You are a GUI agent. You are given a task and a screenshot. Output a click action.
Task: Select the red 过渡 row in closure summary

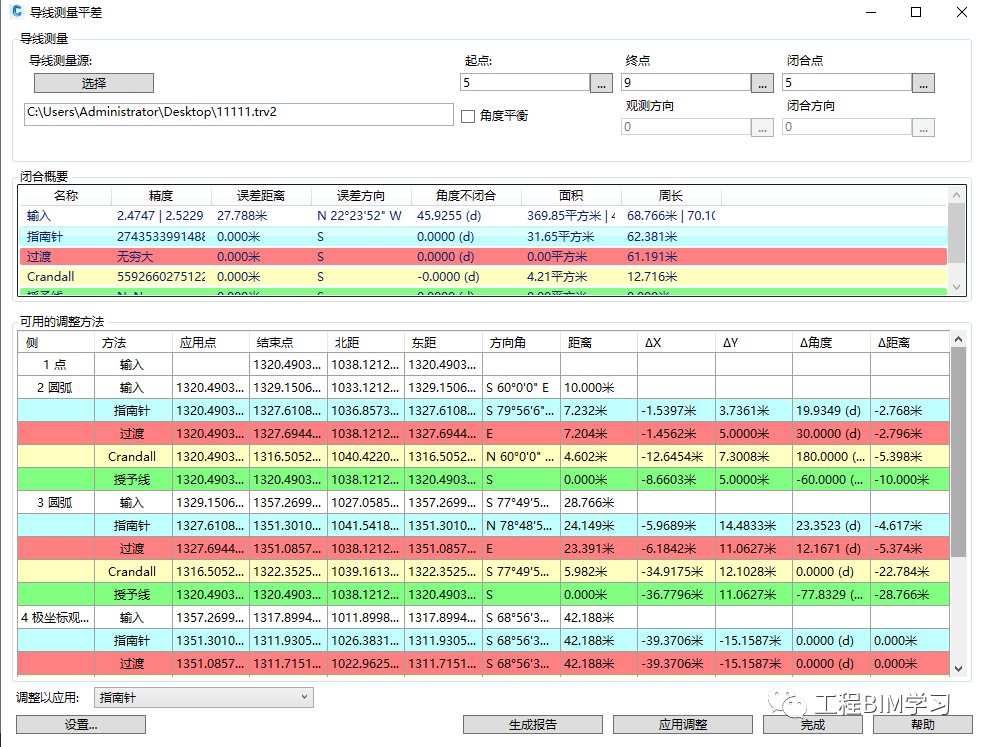483,256
